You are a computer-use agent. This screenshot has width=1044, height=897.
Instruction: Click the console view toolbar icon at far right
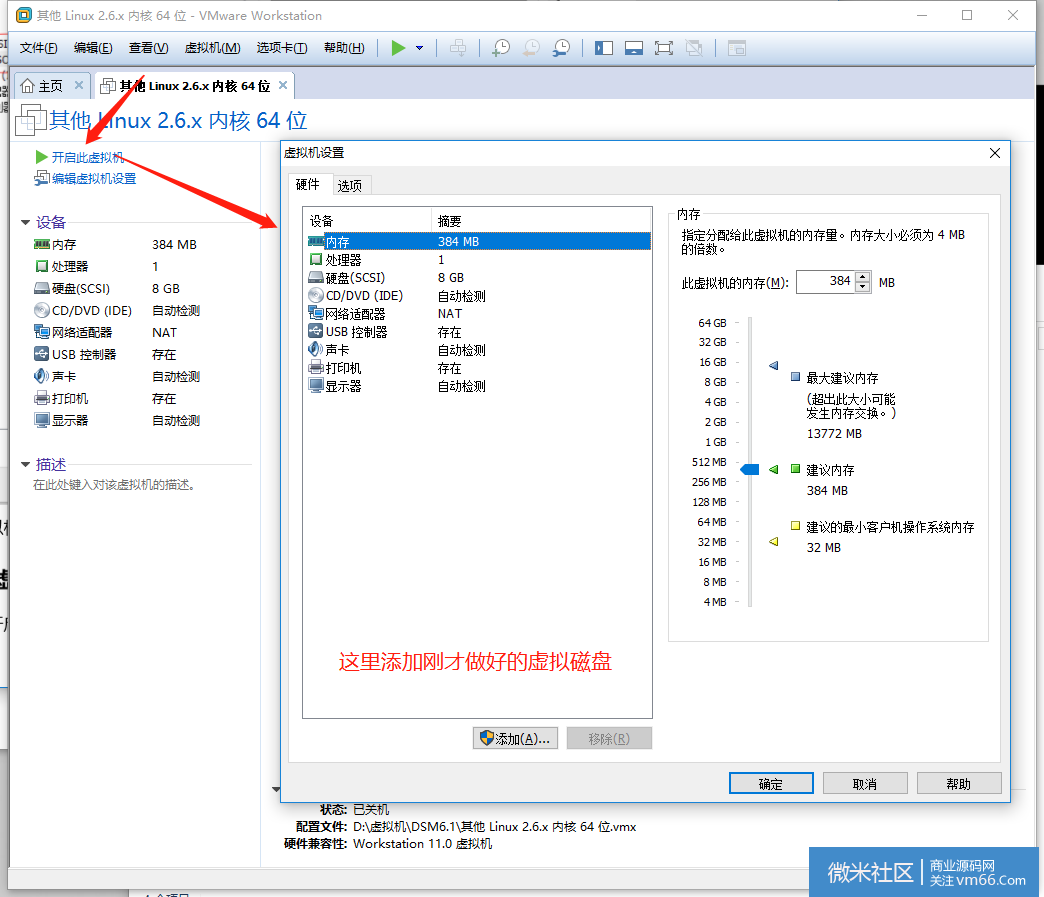tap(737, 48)
